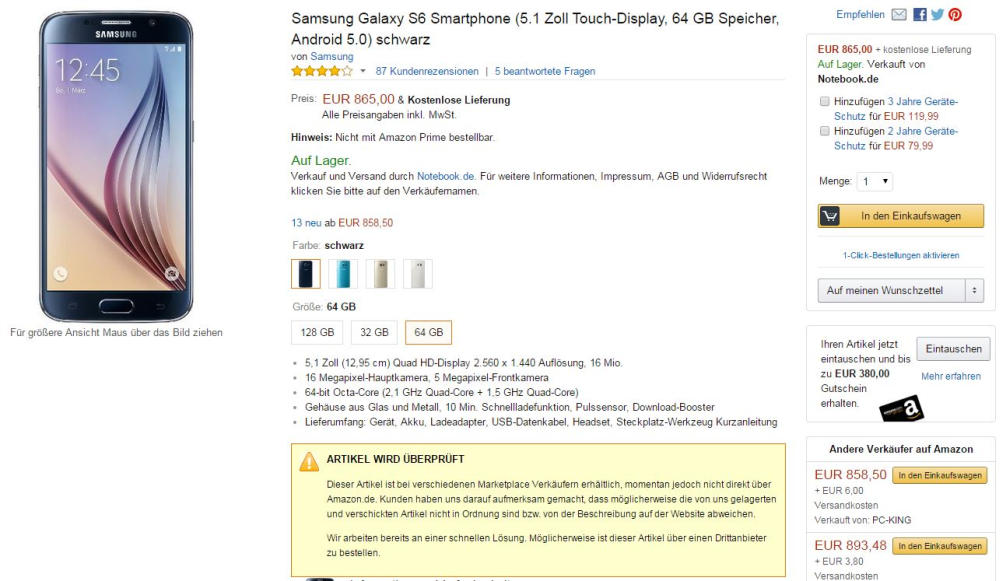Image resolution: width=1000 pixels, height=581 pixels.
Task: Select the blue color variant
Action: (343, 274)
